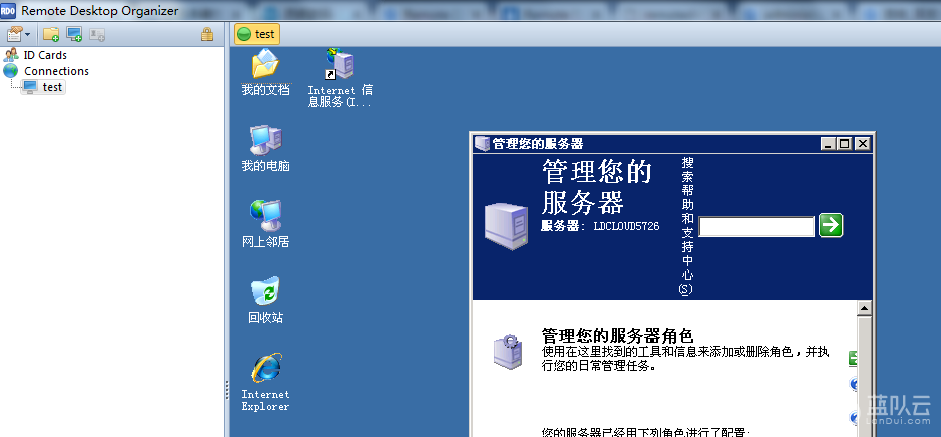
Task: Select the ID Cards tree node
Action: pos(44,55)
